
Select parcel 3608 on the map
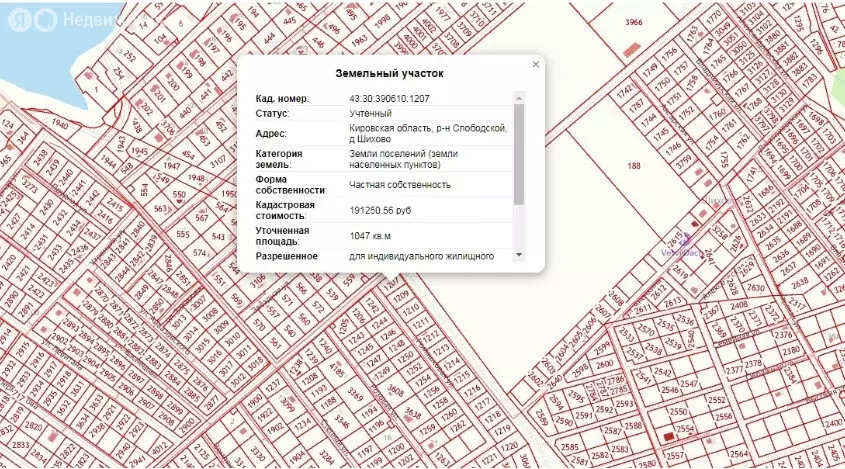[396, 393]
